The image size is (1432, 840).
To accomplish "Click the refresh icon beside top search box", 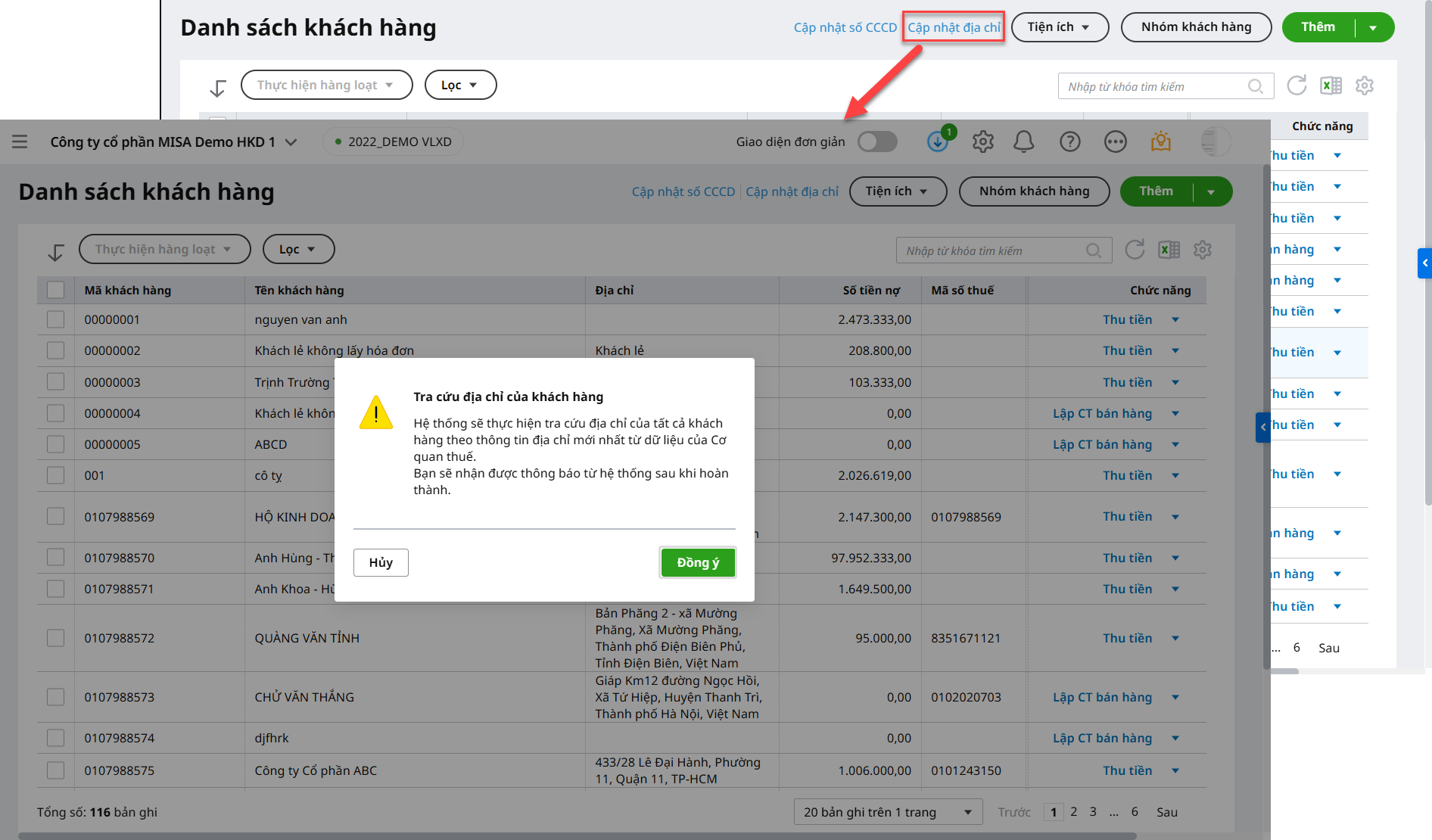I will point(1297,86).
